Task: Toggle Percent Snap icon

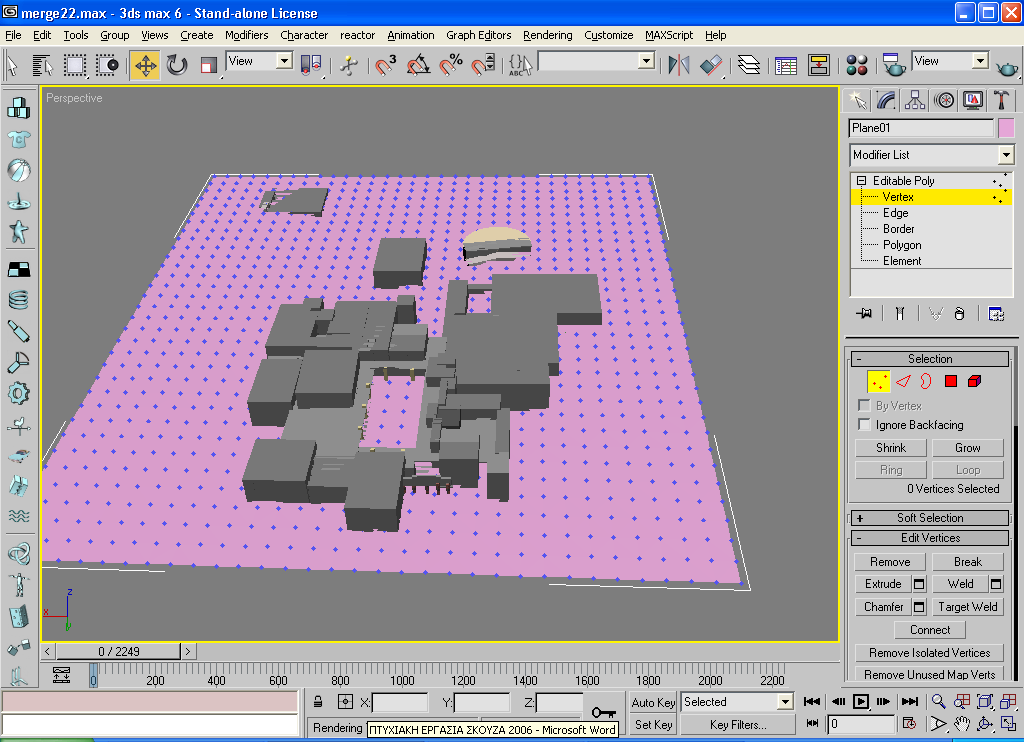Action: 451,65
